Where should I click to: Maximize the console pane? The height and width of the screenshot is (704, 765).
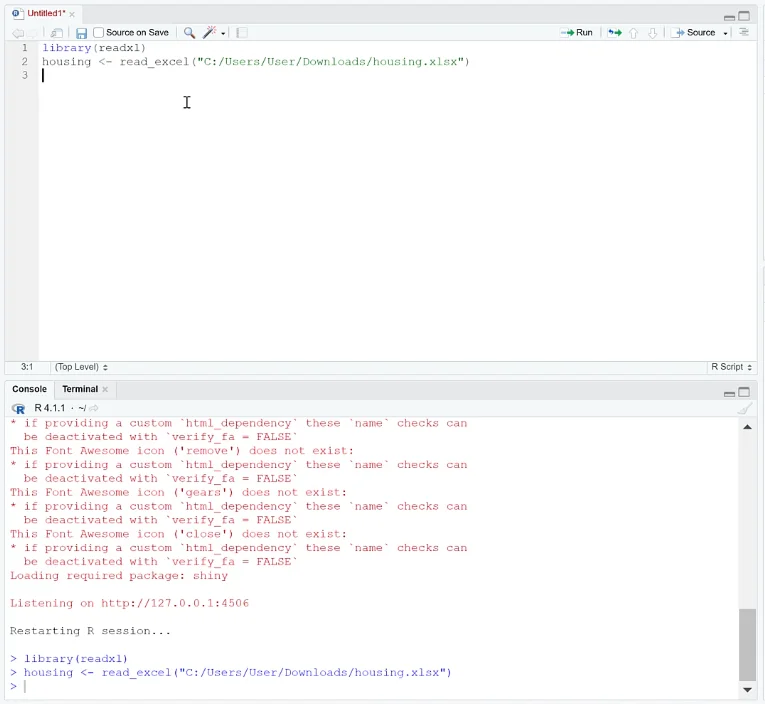tap(744, 392)
